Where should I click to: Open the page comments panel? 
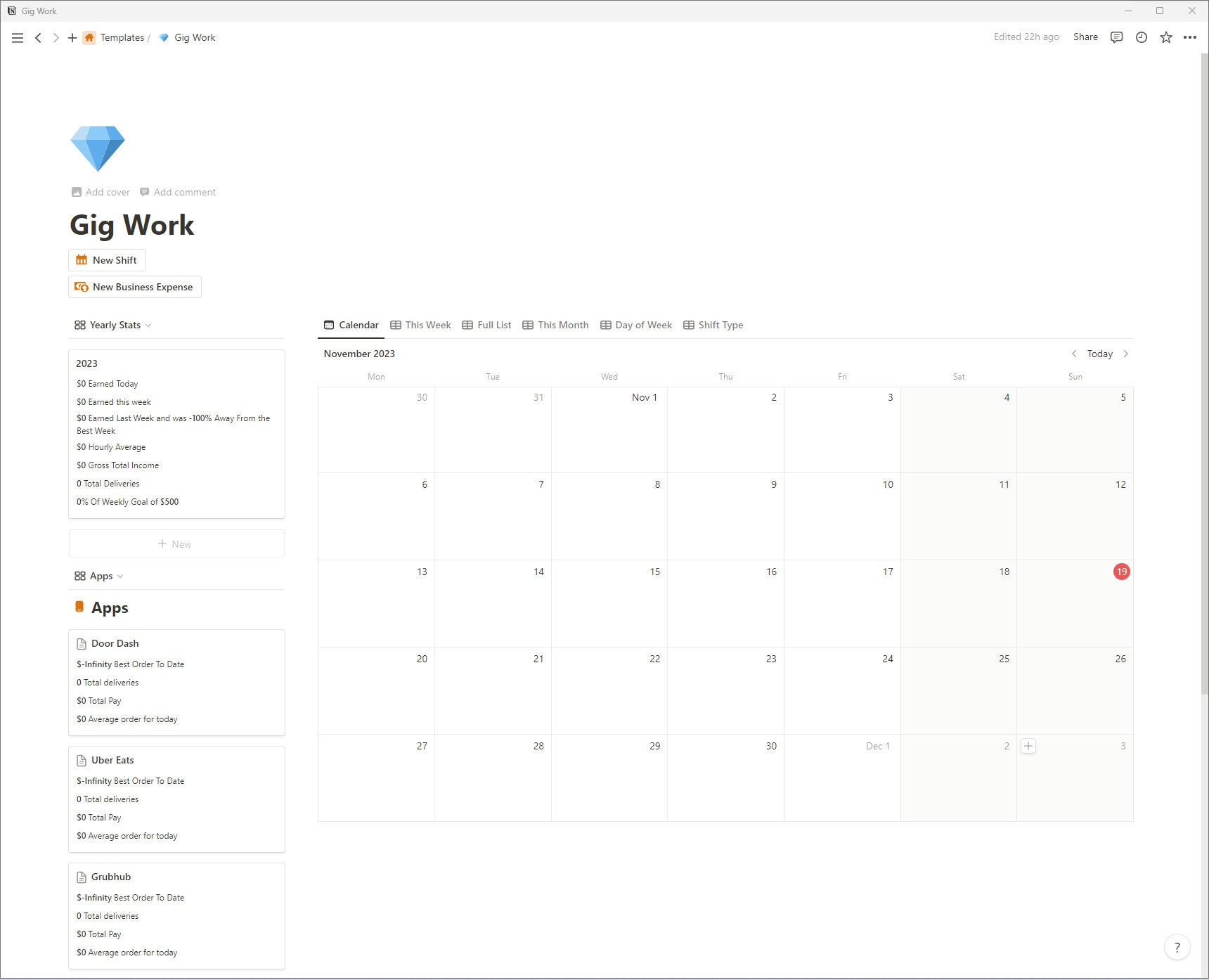click(x=1116, y=37)
